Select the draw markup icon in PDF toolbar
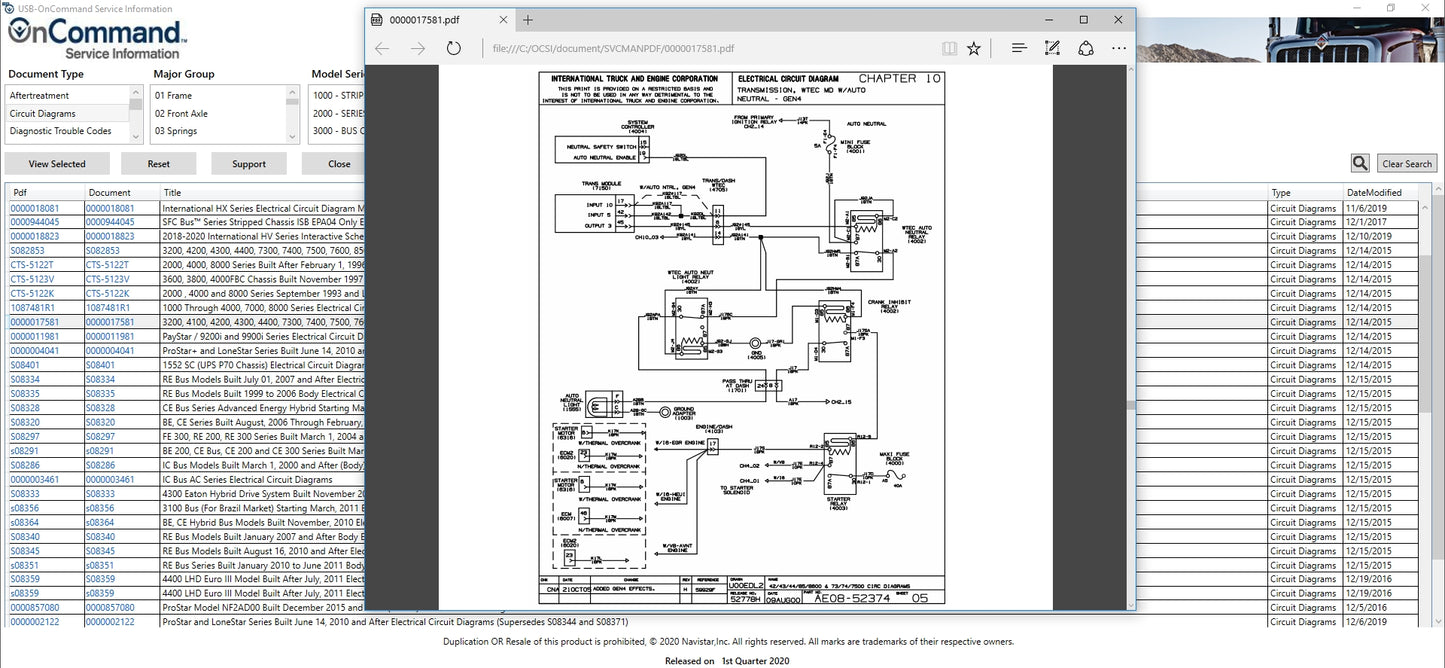This screenshot has height=668, width=1445. pyautogui.click(x=1051, y=47)
